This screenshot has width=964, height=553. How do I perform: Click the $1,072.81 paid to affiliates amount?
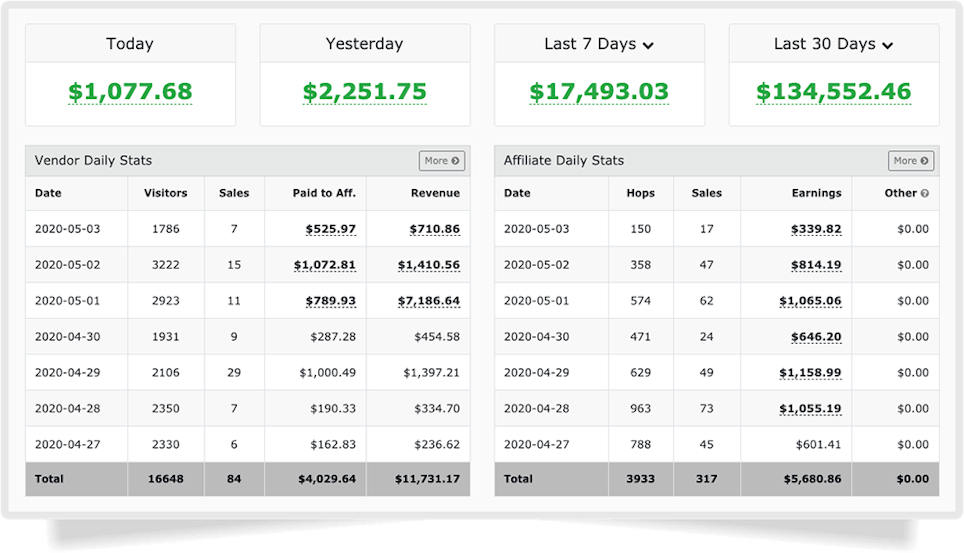(x=325, y=265)
